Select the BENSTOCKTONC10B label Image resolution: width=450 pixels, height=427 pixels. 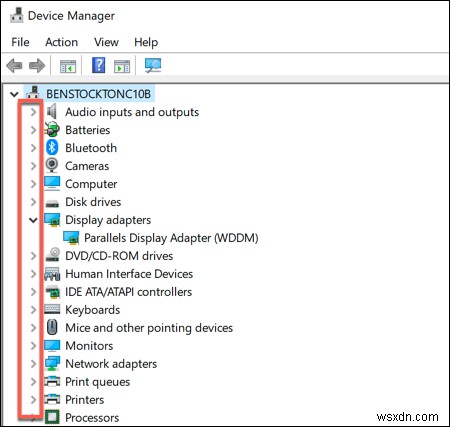pyautogui.click(x=99, y=94)
